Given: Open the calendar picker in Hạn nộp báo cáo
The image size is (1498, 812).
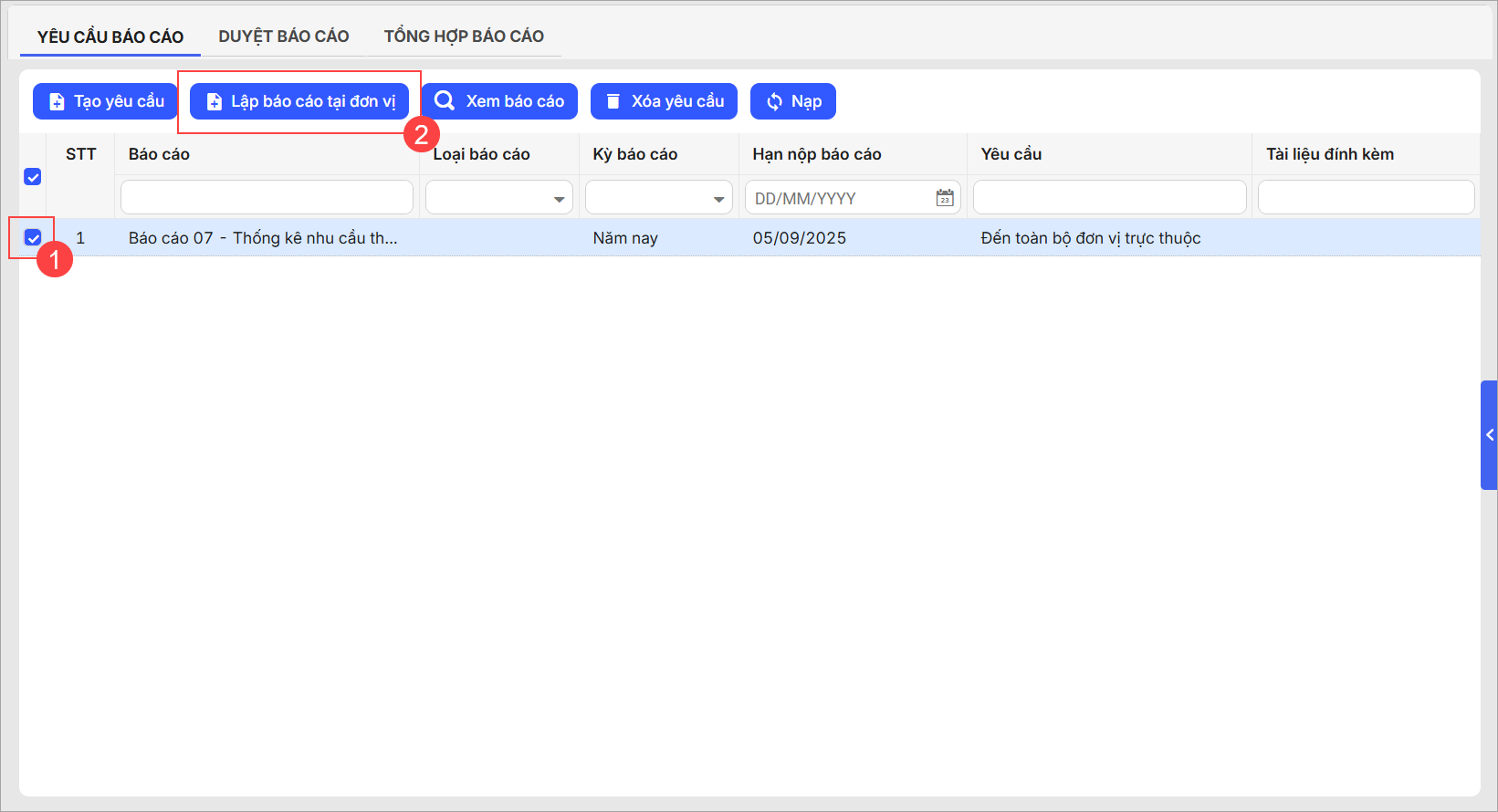Looking at the screenshot, I should pos(945,198).
